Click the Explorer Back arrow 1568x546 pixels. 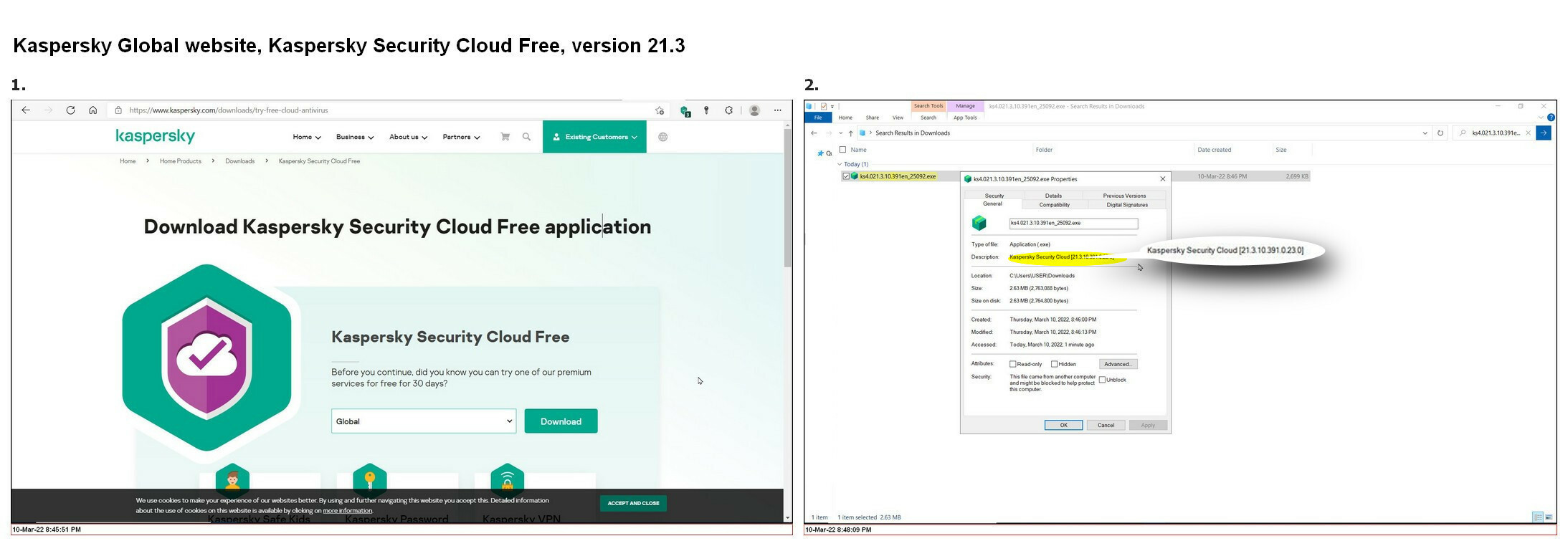pyautogui.click(x=814, y=133)
